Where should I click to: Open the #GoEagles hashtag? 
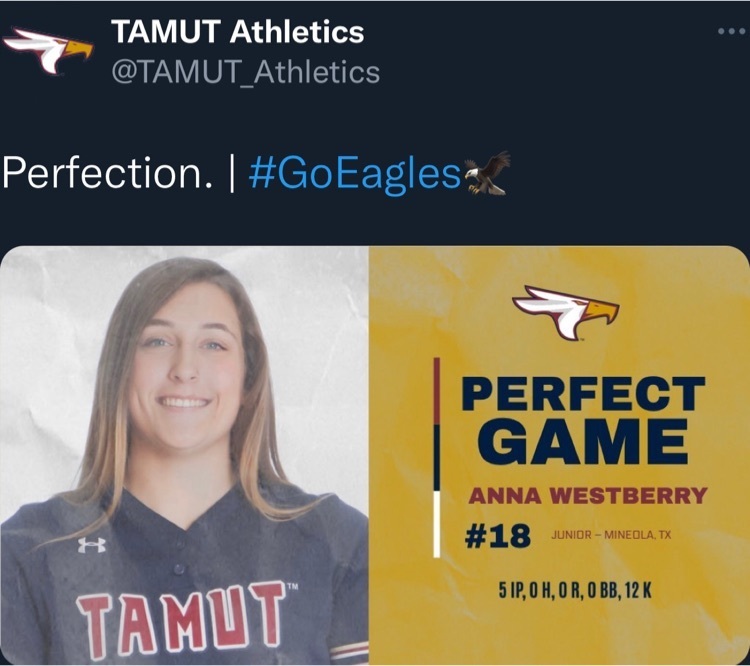354,175
